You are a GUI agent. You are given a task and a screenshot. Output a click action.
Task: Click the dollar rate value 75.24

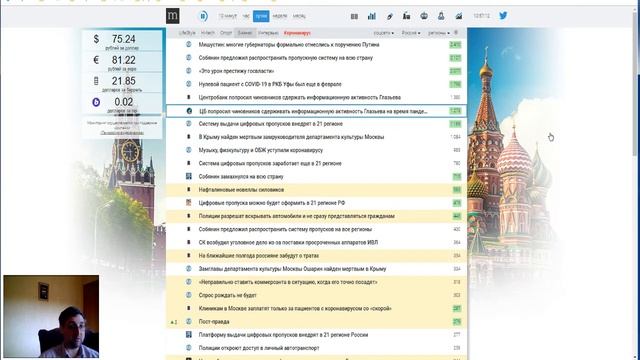coord(123,39)
